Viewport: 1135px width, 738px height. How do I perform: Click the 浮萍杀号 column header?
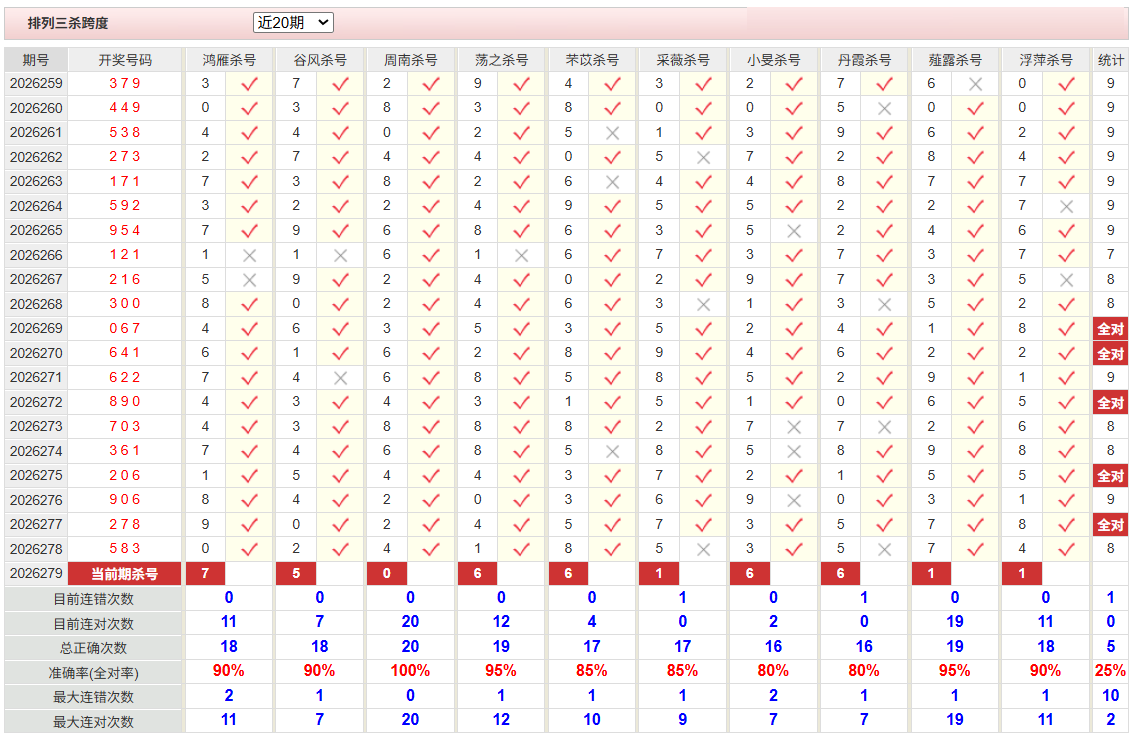(x=1045, y=60)
